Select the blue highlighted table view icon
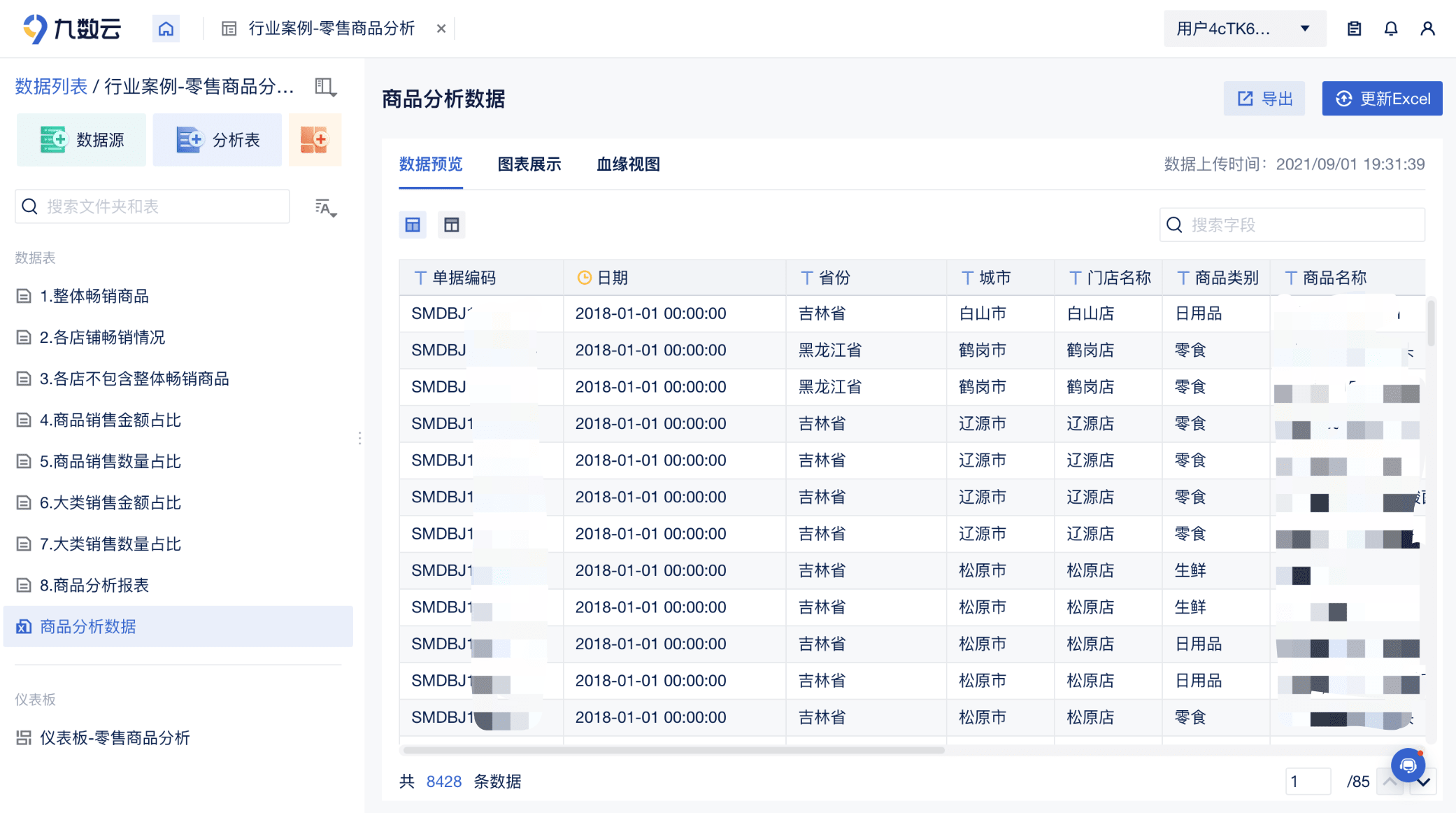 click(x=413, y=225)
